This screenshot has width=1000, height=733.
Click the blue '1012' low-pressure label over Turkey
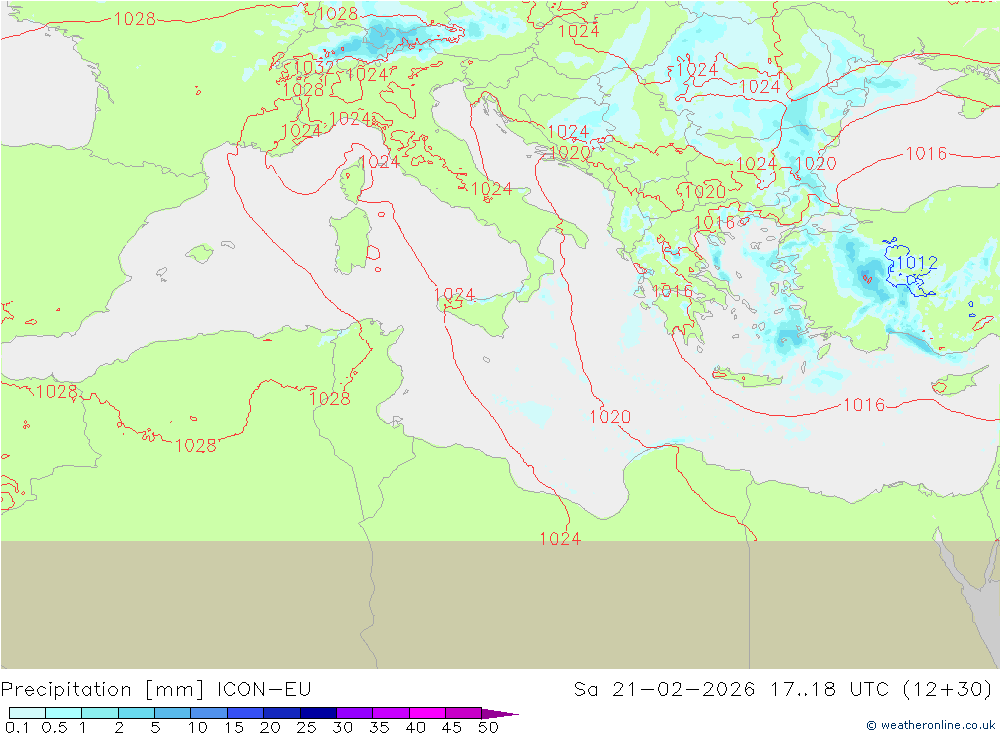point(917,263)
